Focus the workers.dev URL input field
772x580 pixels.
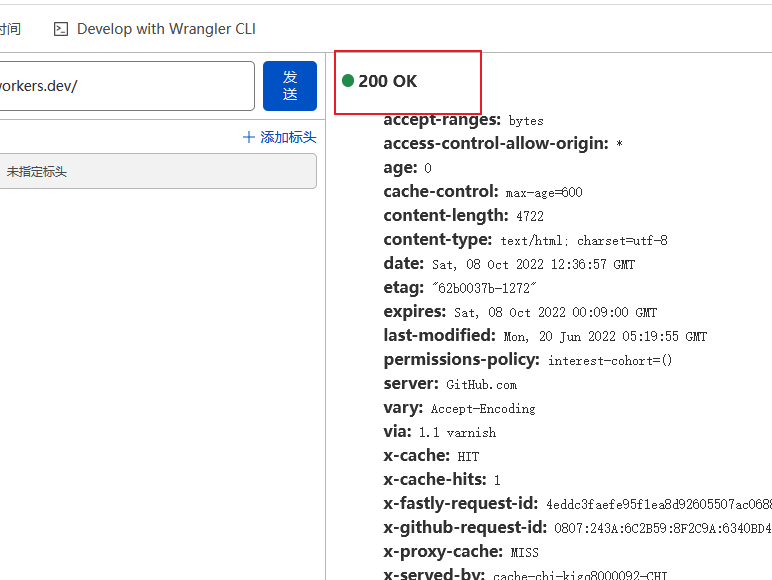tap(127, 86)
